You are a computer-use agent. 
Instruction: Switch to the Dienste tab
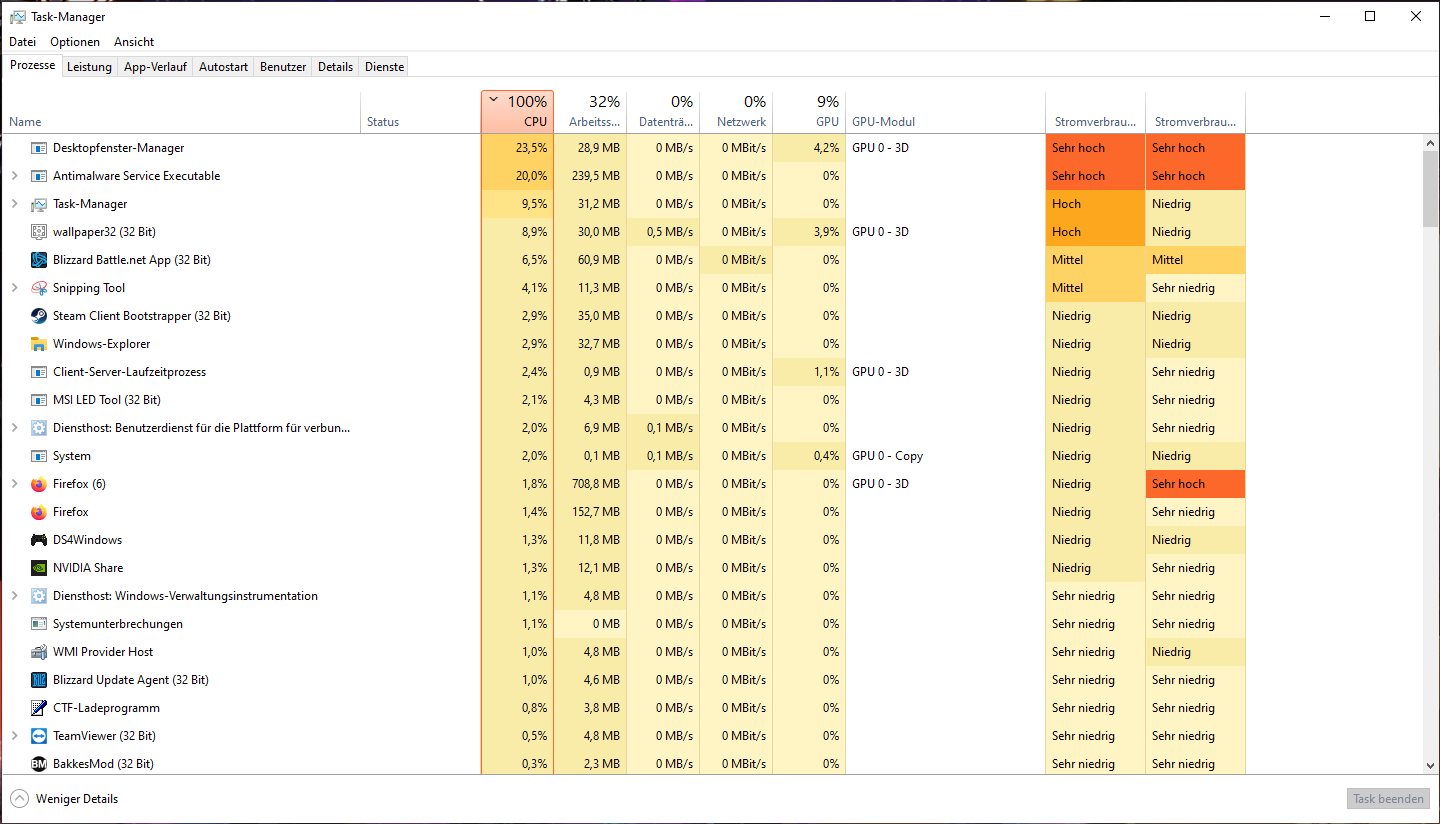pos(385,67)
